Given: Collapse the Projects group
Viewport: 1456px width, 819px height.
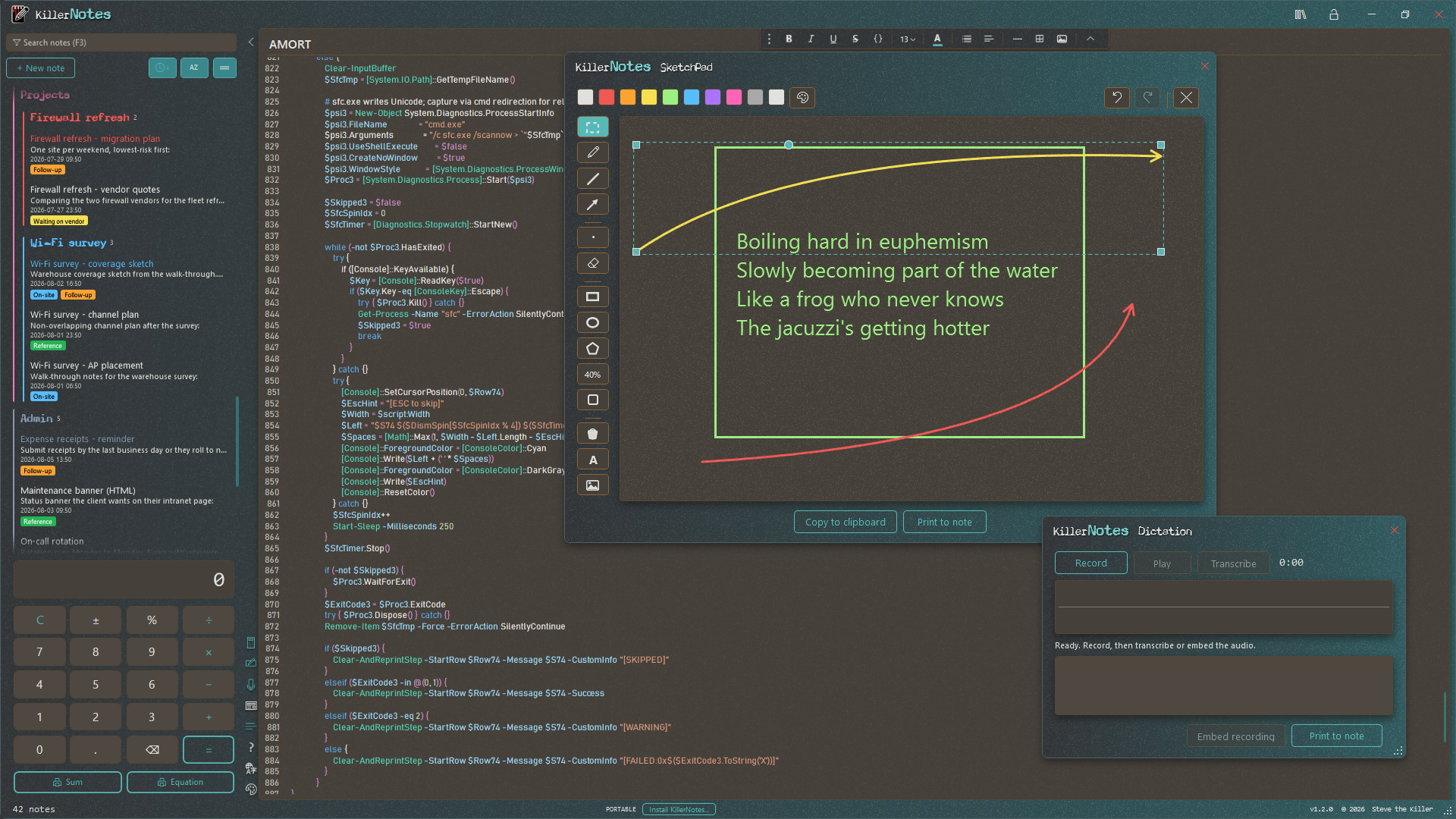Looking at the screenshot, I should pyautogui.click(x=45, y=95).
